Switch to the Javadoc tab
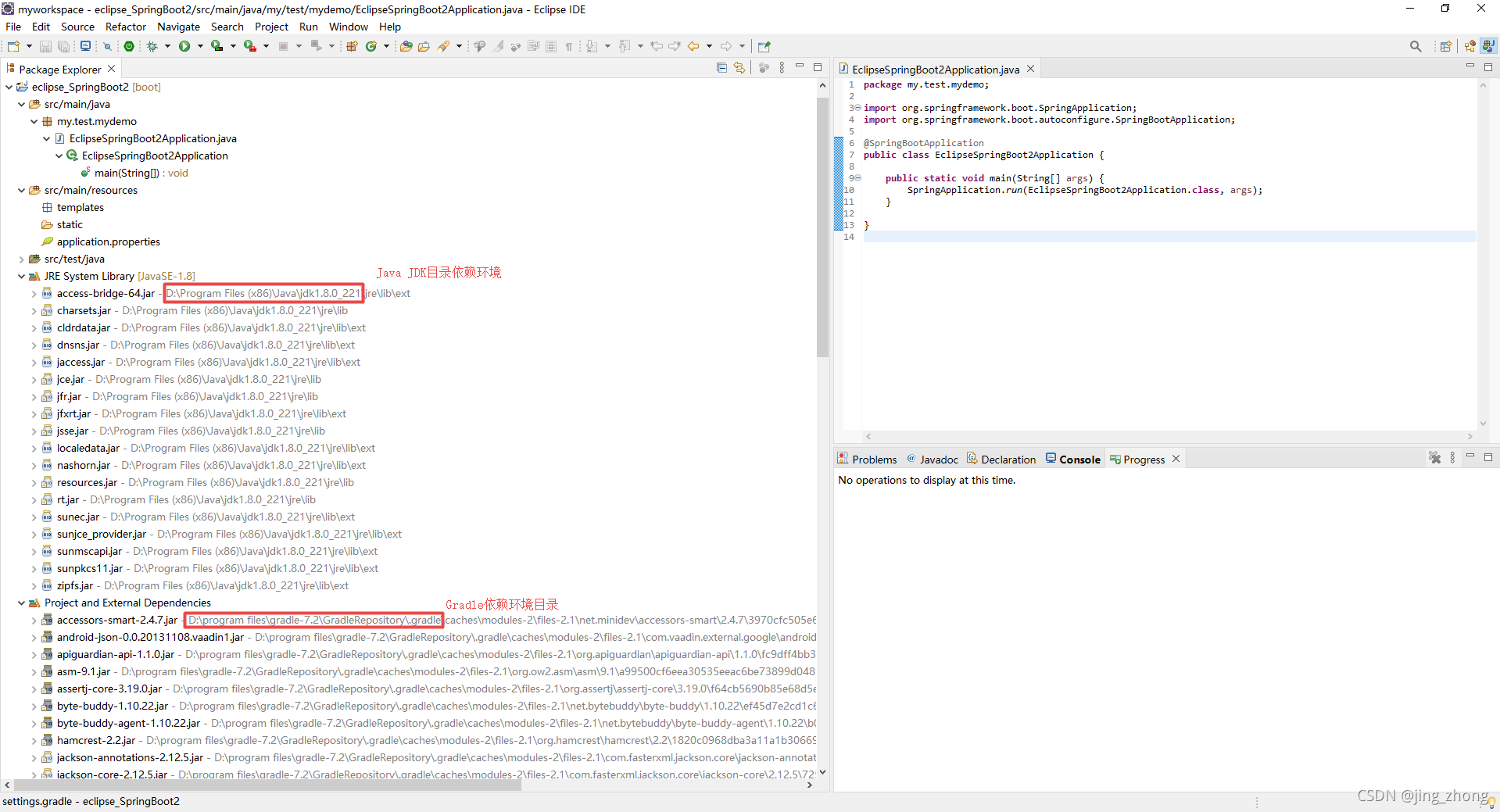 (x=933, y=460)
